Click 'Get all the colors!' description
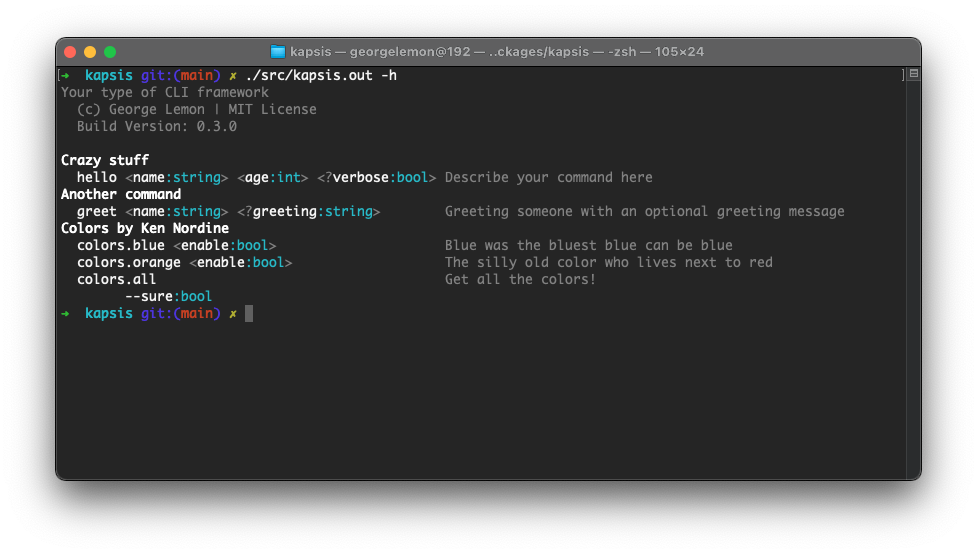 pos(520,280)
